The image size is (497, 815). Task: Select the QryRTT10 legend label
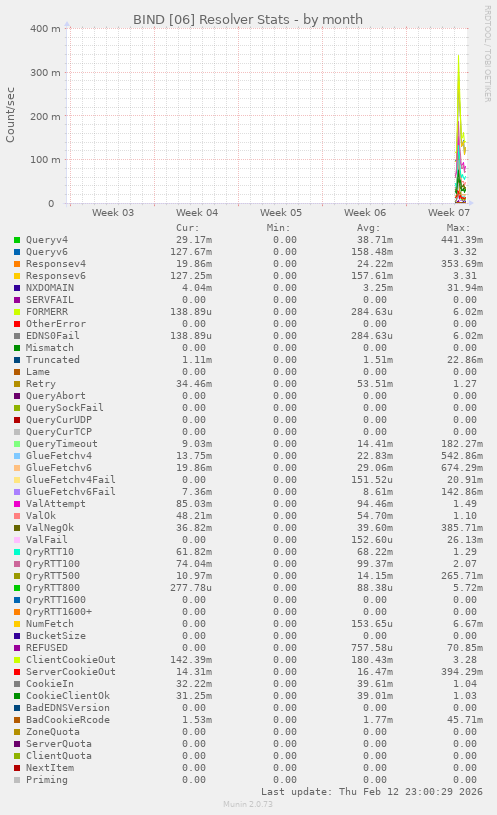coord(50,551)
